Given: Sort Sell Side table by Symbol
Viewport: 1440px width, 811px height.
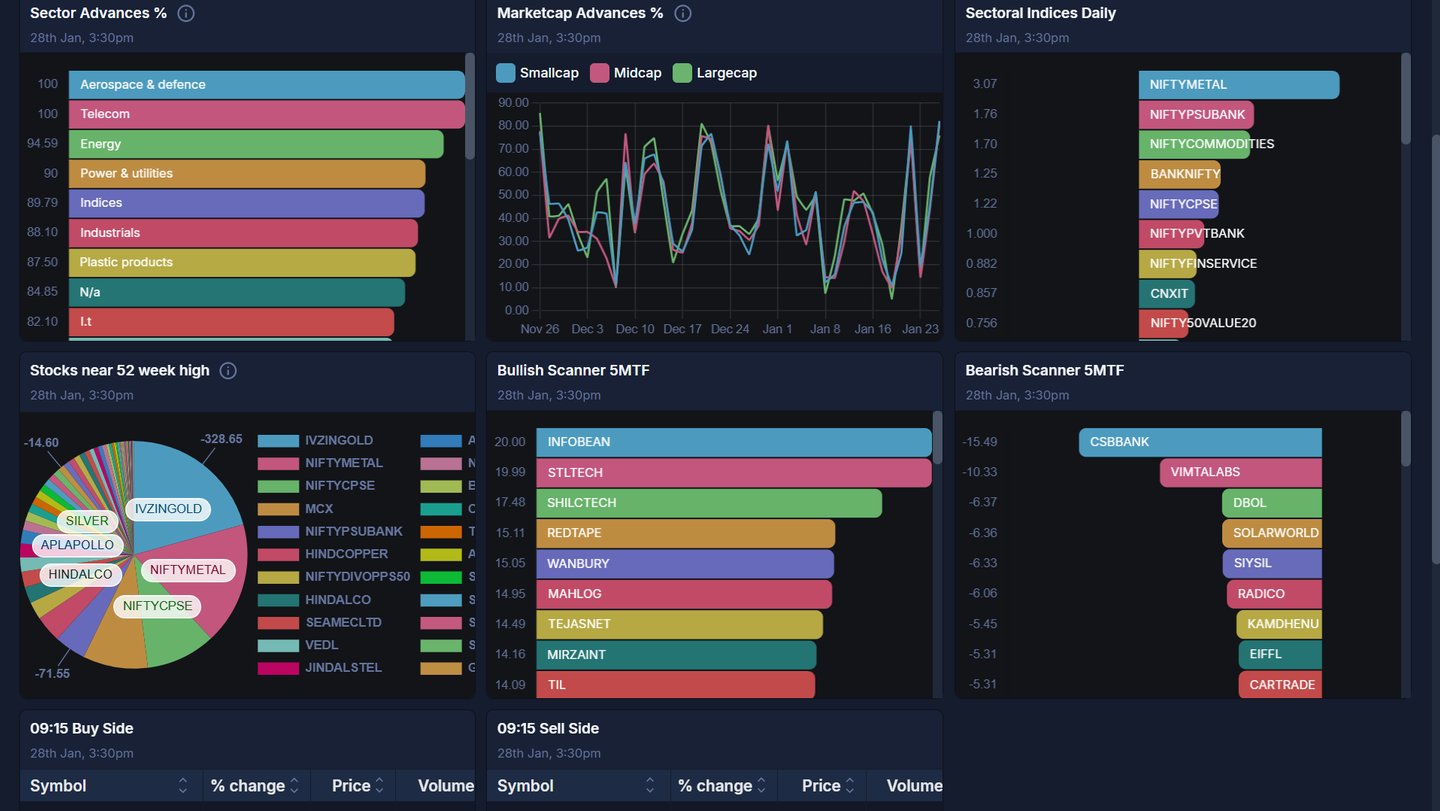Looking at the screenshot, I should point(578,786).
